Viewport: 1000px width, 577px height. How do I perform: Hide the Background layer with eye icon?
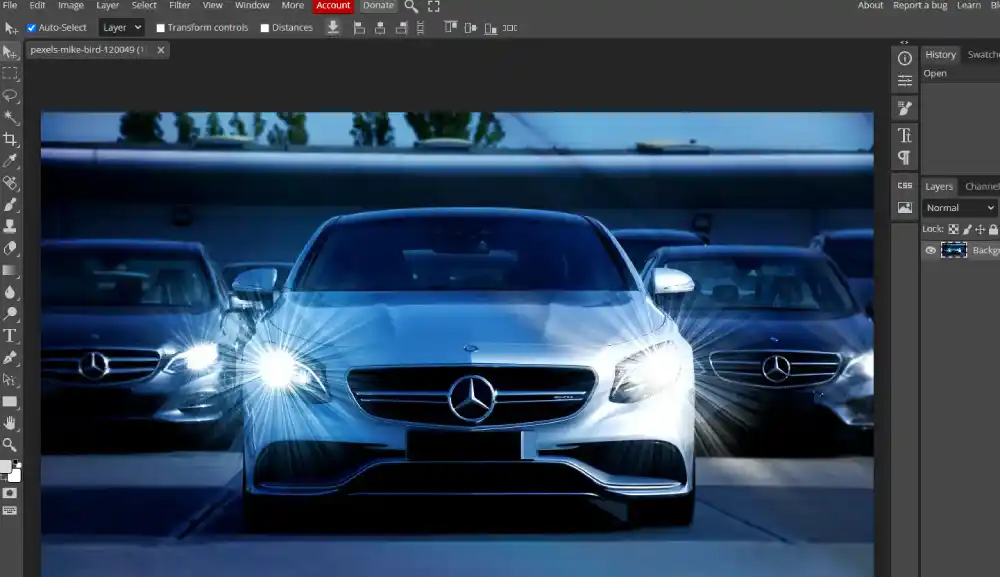[930, 251]
